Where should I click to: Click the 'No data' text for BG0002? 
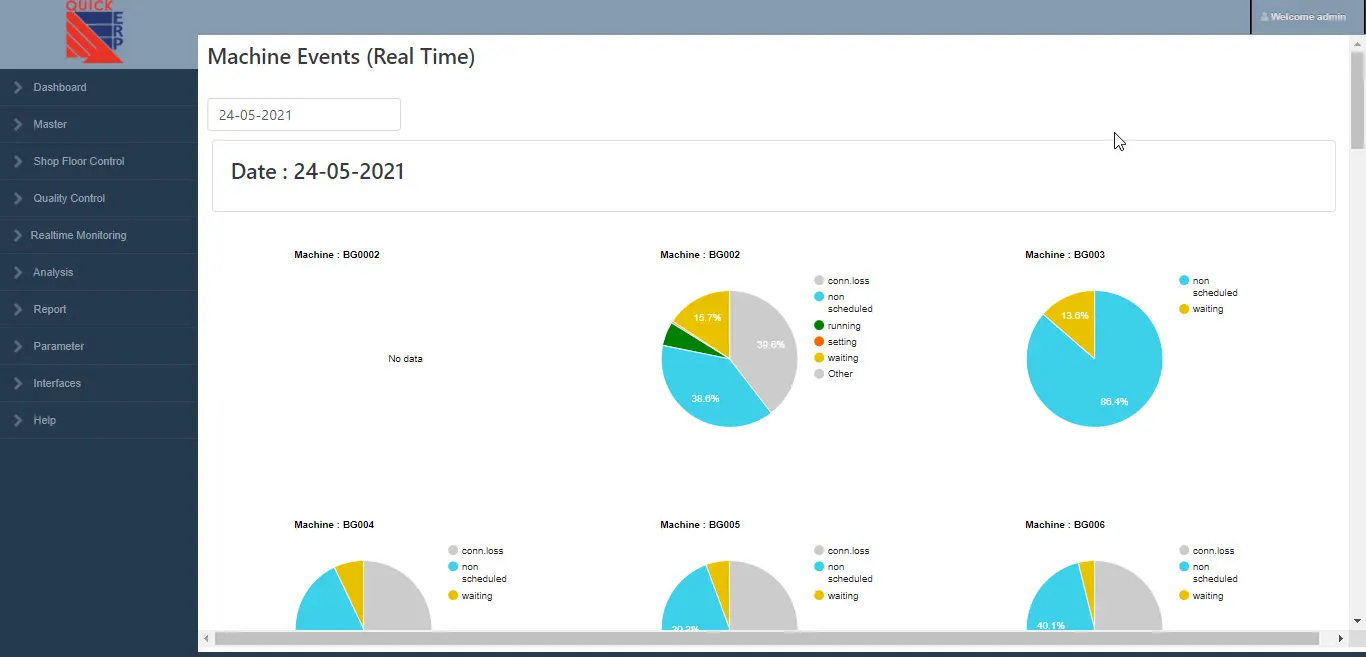coord(405,358)
